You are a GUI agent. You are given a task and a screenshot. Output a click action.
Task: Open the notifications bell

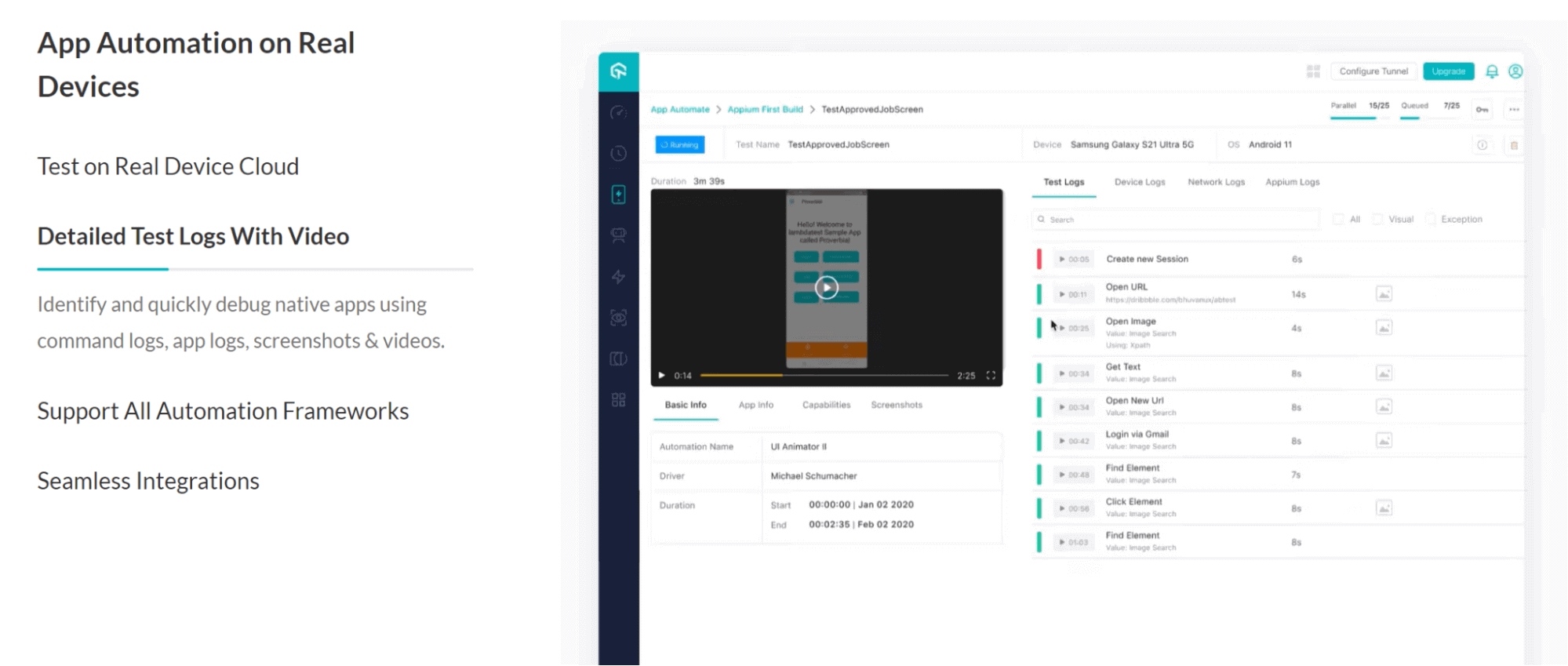click(x=1492, y=71)
